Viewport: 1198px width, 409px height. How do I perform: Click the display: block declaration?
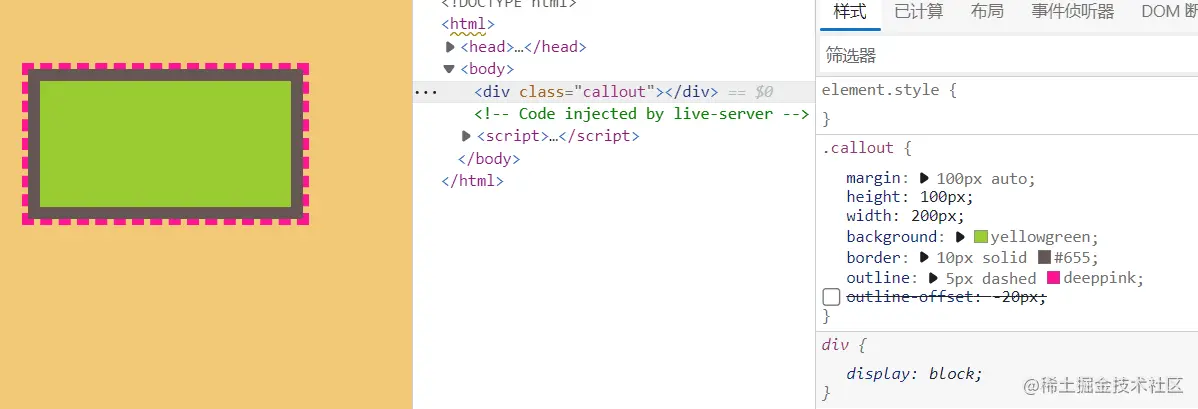pos(915,374)
